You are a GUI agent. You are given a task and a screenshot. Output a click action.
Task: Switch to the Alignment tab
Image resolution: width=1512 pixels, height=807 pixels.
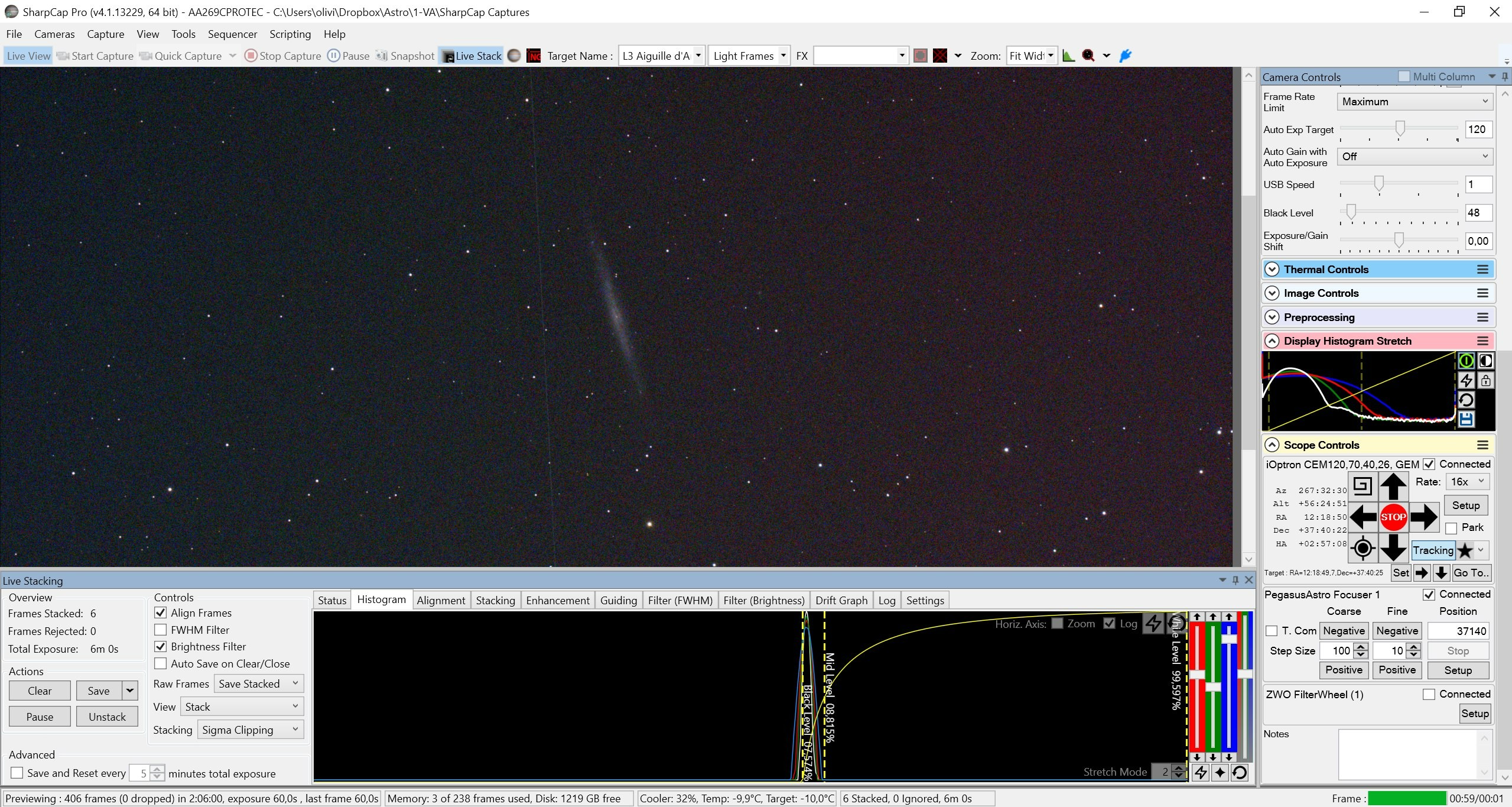point(441,600)
